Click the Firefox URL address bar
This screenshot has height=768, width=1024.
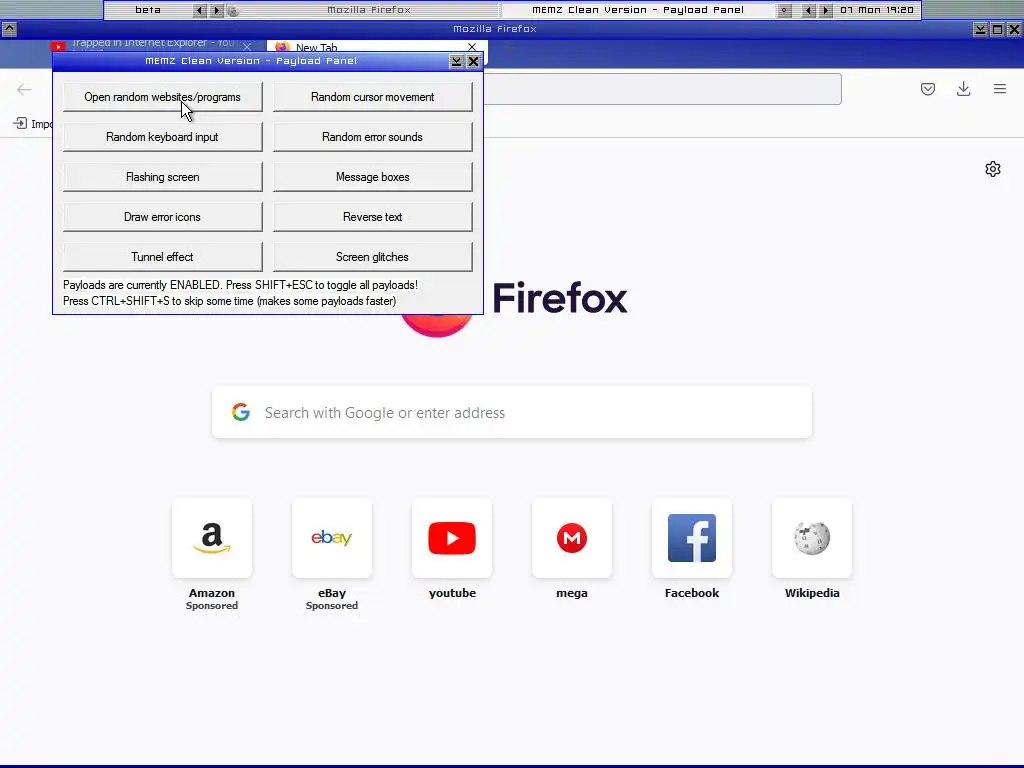(x=662, y=89)
